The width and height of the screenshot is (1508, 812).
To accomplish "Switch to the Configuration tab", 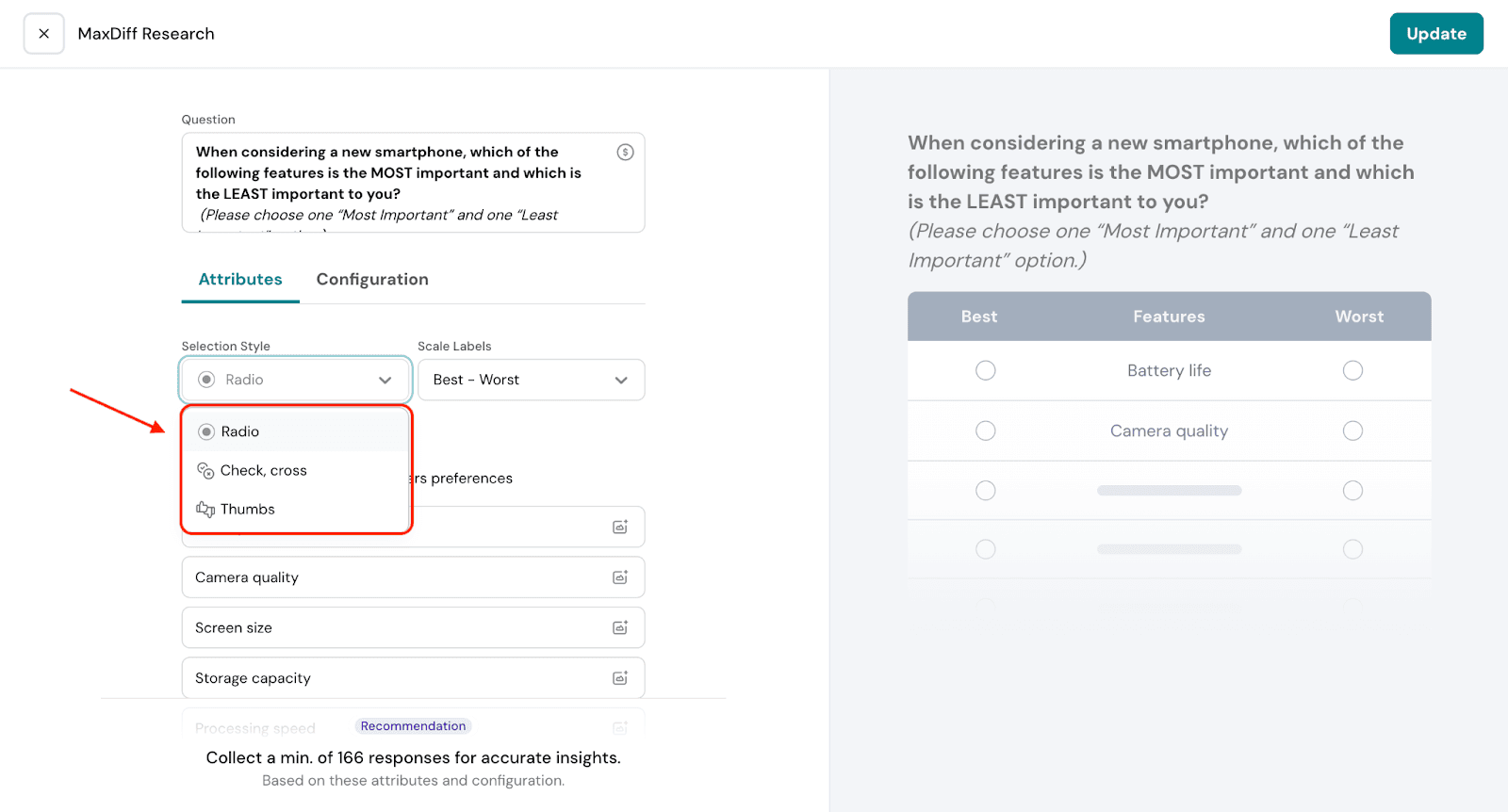I will click(x=372, y=280).
